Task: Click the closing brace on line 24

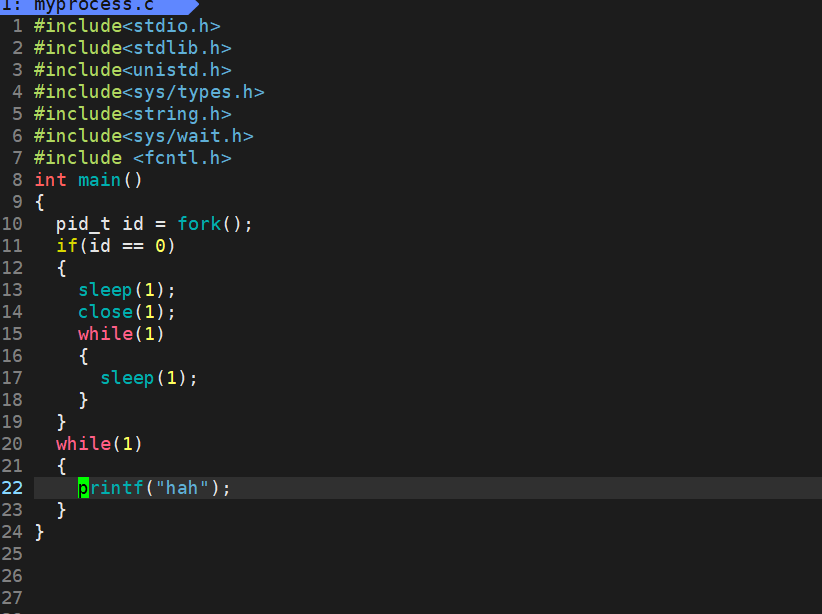Action: point(39,532)
